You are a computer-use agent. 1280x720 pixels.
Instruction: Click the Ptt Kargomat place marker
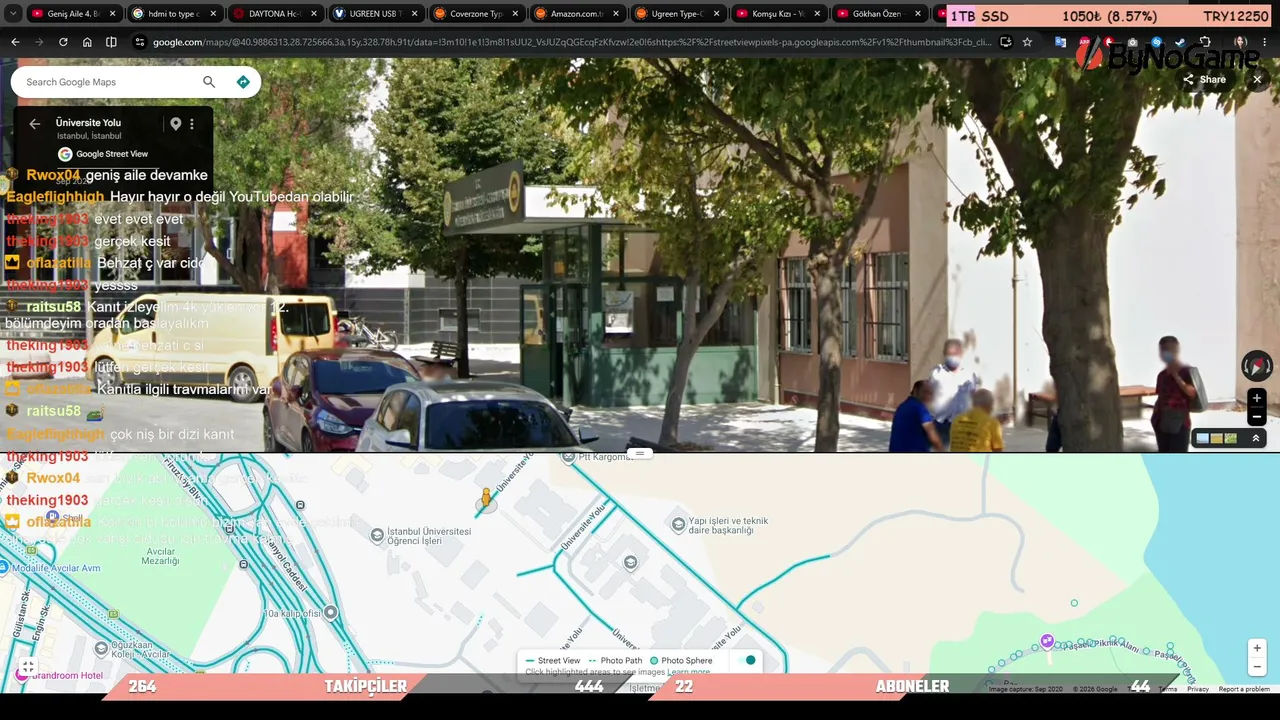570,457
